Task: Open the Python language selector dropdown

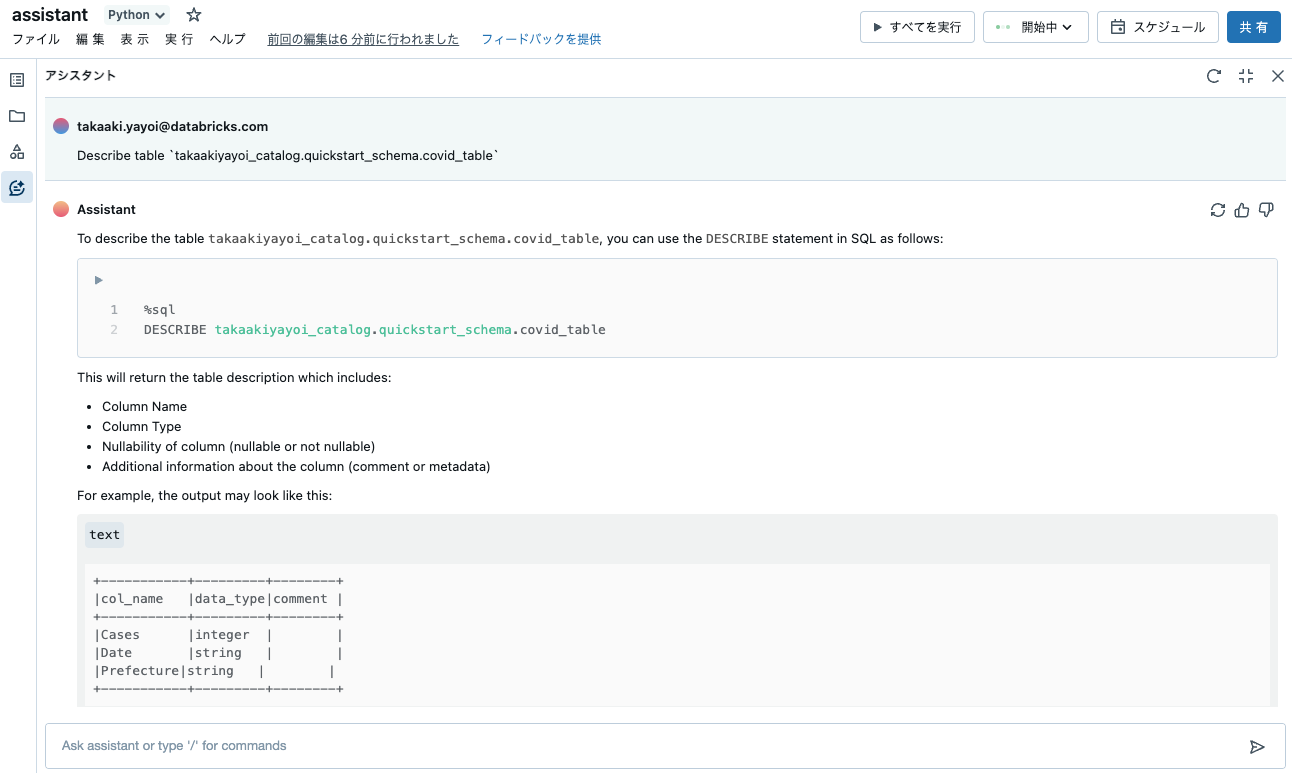Action: 135,14
